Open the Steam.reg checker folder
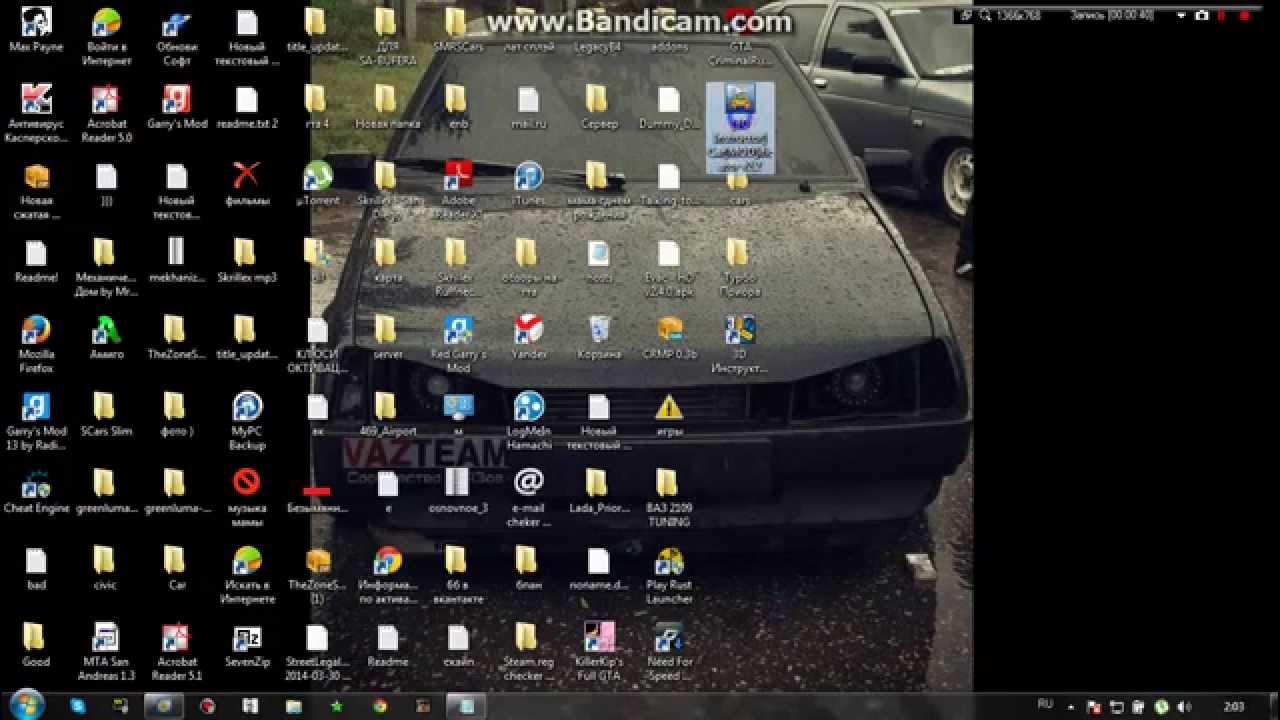 click(528, 652)
